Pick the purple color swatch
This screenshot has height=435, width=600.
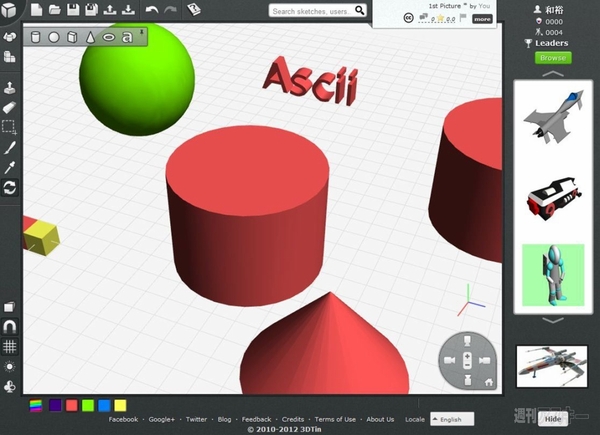tap(55, 406)
